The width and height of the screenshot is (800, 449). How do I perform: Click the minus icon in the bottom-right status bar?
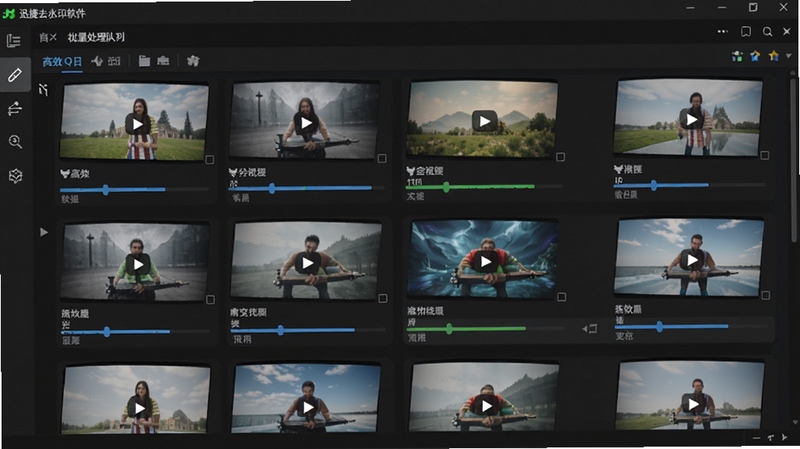756,438
